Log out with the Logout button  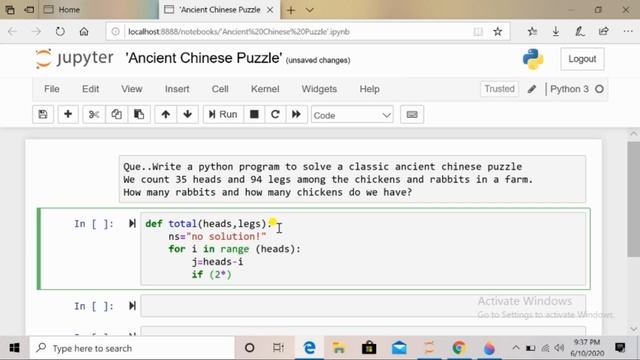tap(582, 59)
